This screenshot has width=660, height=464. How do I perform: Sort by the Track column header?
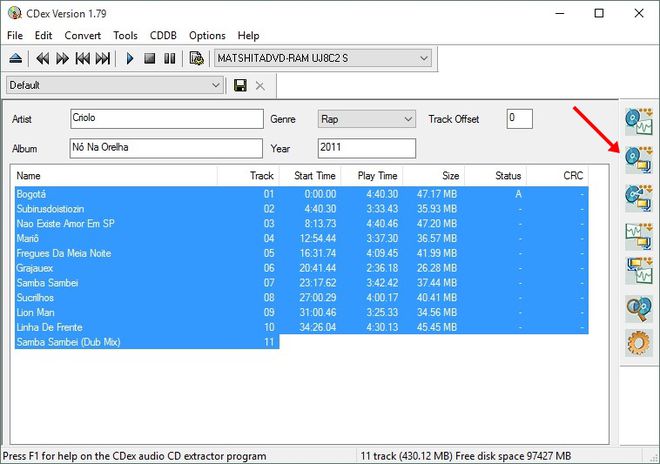tap(248, 176)
